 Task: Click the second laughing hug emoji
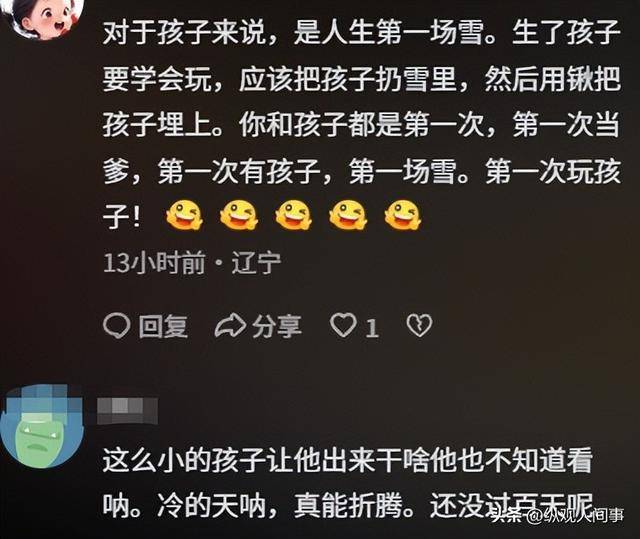click(x=239, y=215)
